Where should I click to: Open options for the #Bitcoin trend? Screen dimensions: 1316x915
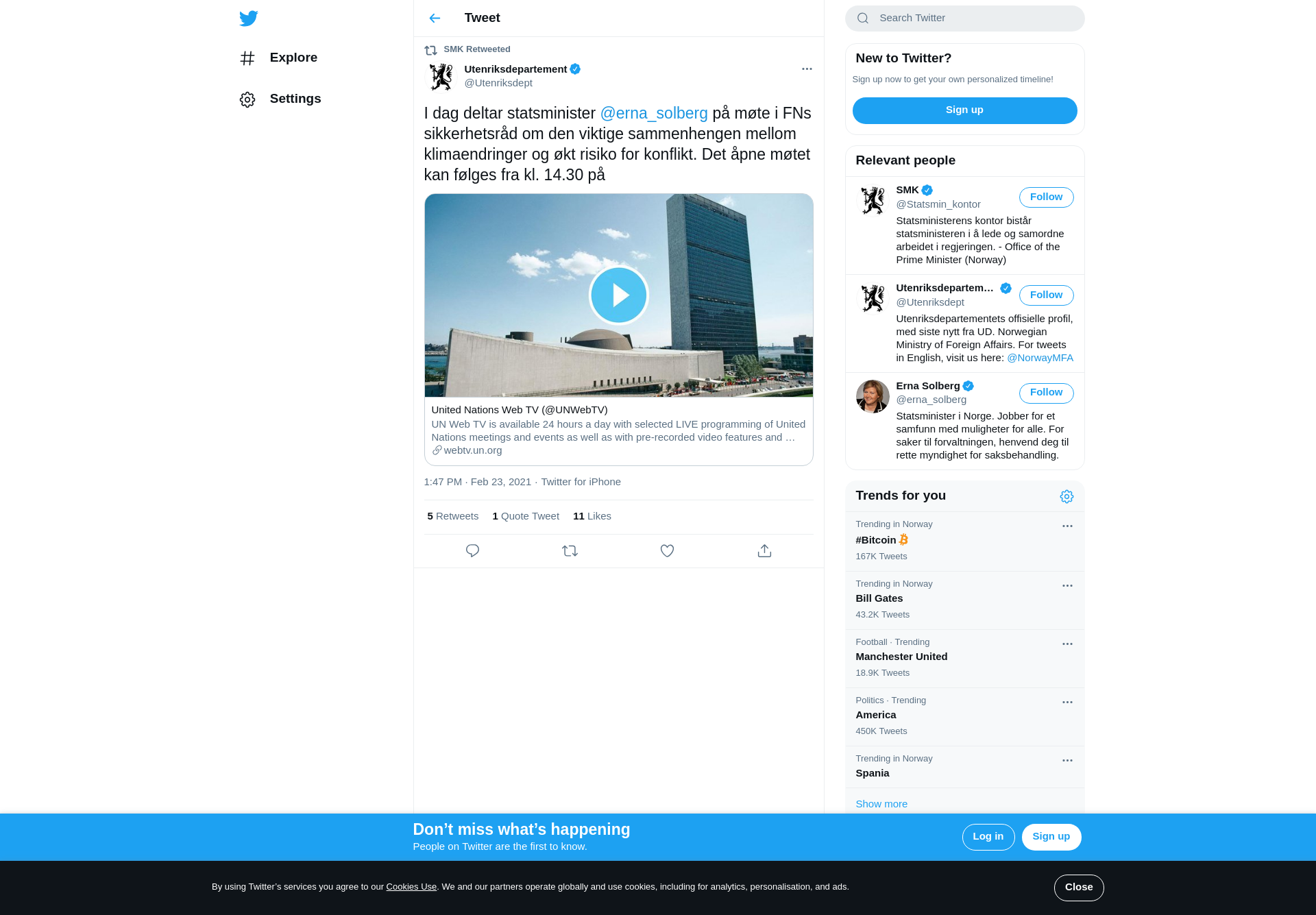tap(1067, 526)
